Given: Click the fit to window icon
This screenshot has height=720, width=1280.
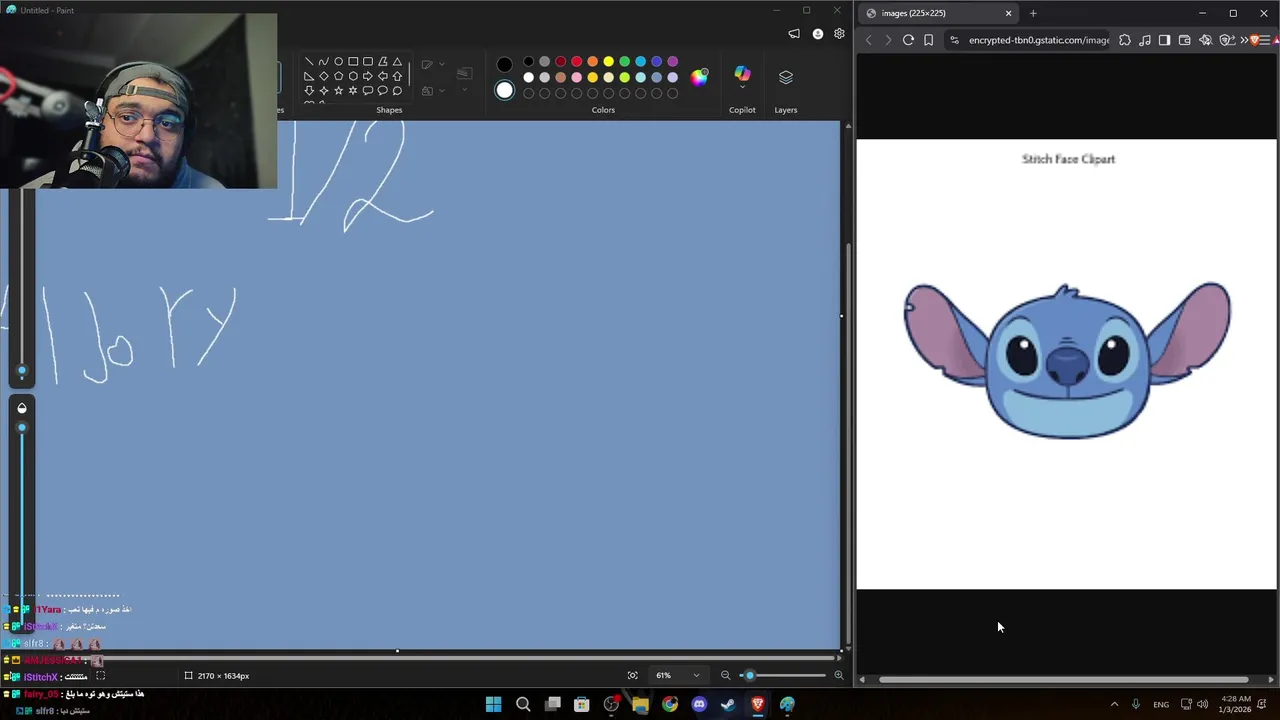Looking at the screenshot, I should [632, 675].
